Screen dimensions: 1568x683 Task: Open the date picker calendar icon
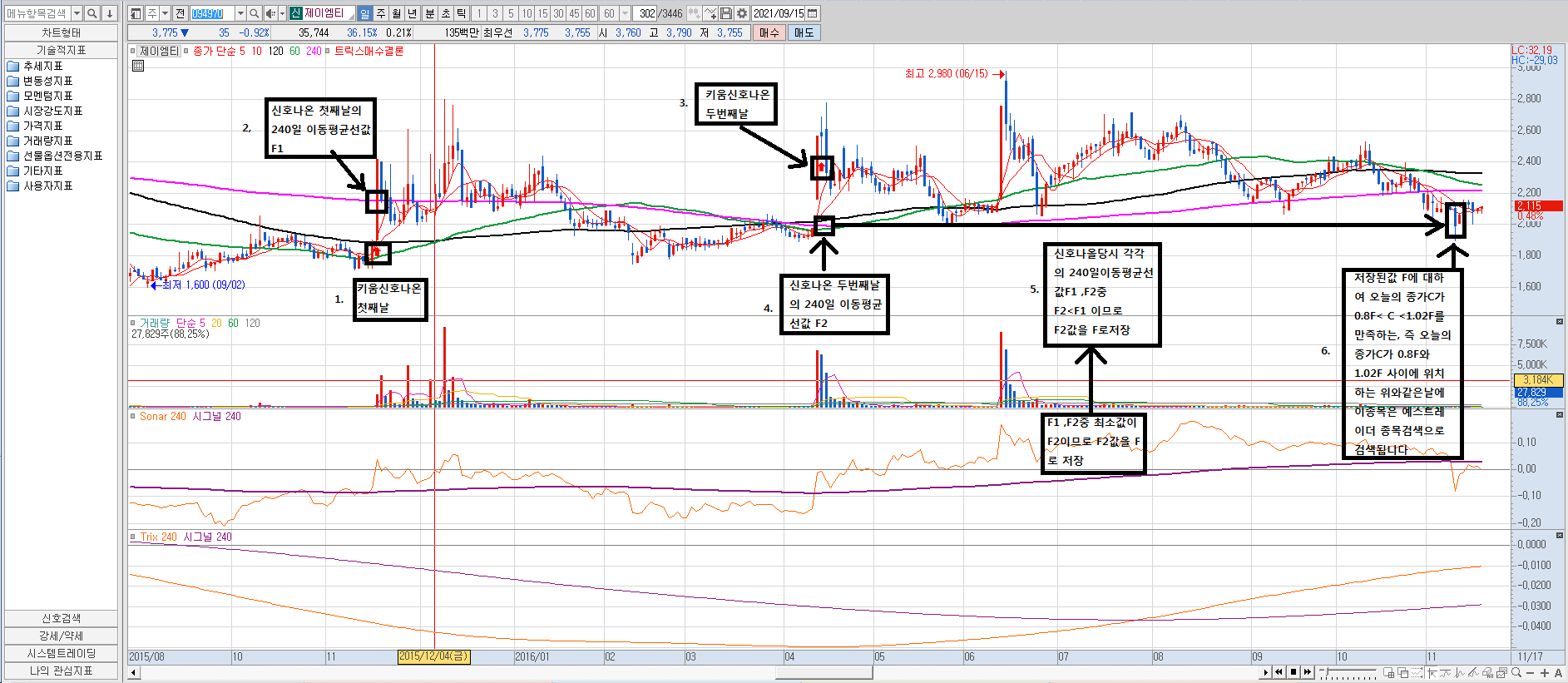click(813, 13)
